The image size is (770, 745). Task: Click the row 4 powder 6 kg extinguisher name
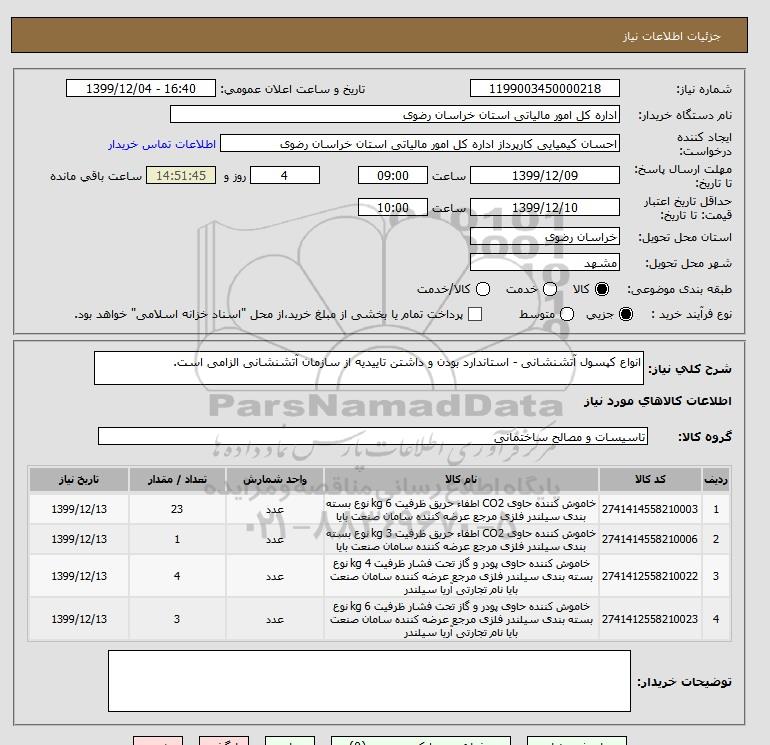tap(461, 619)
